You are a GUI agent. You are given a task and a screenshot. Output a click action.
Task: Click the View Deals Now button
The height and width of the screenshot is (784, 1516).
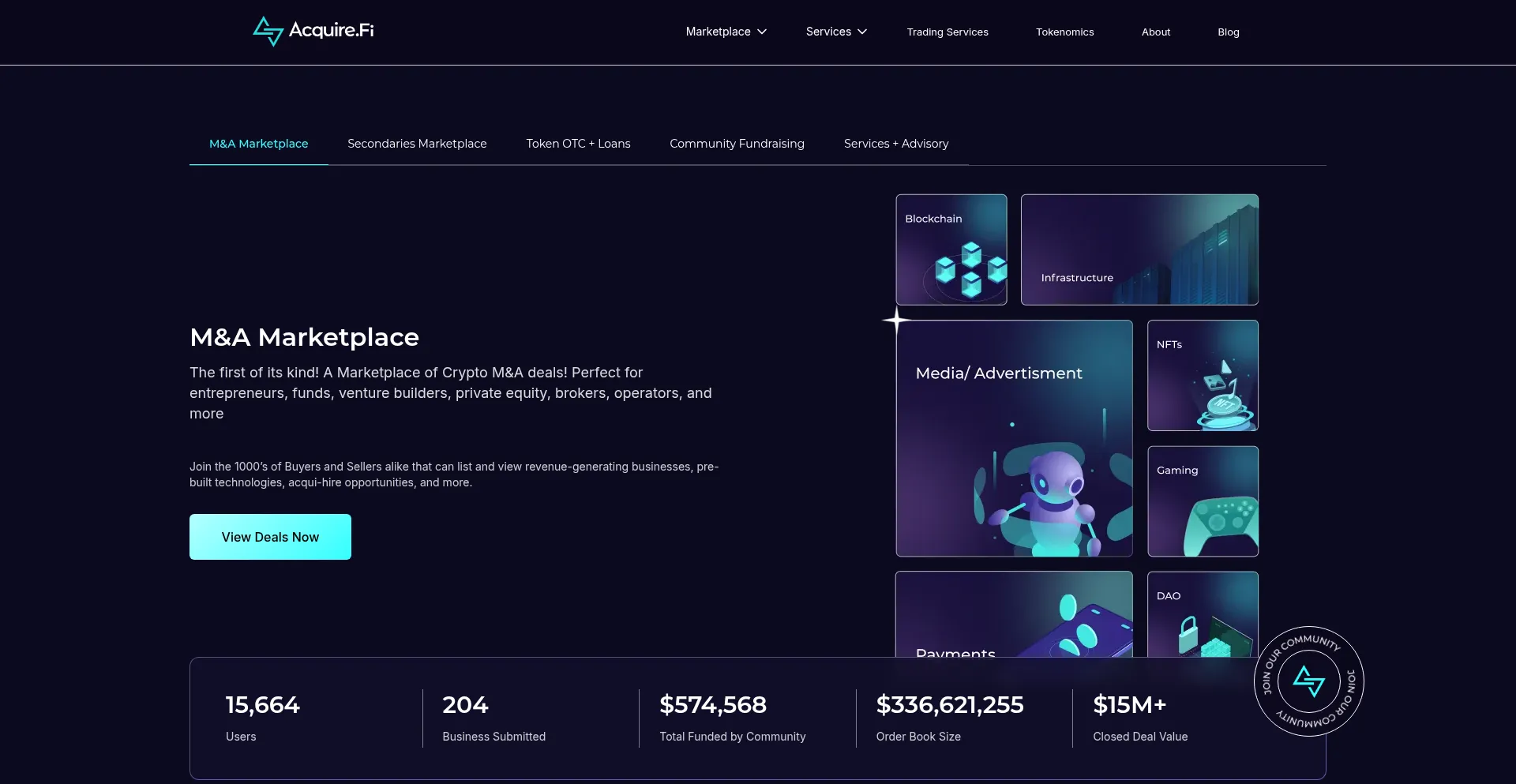(270, 537)
